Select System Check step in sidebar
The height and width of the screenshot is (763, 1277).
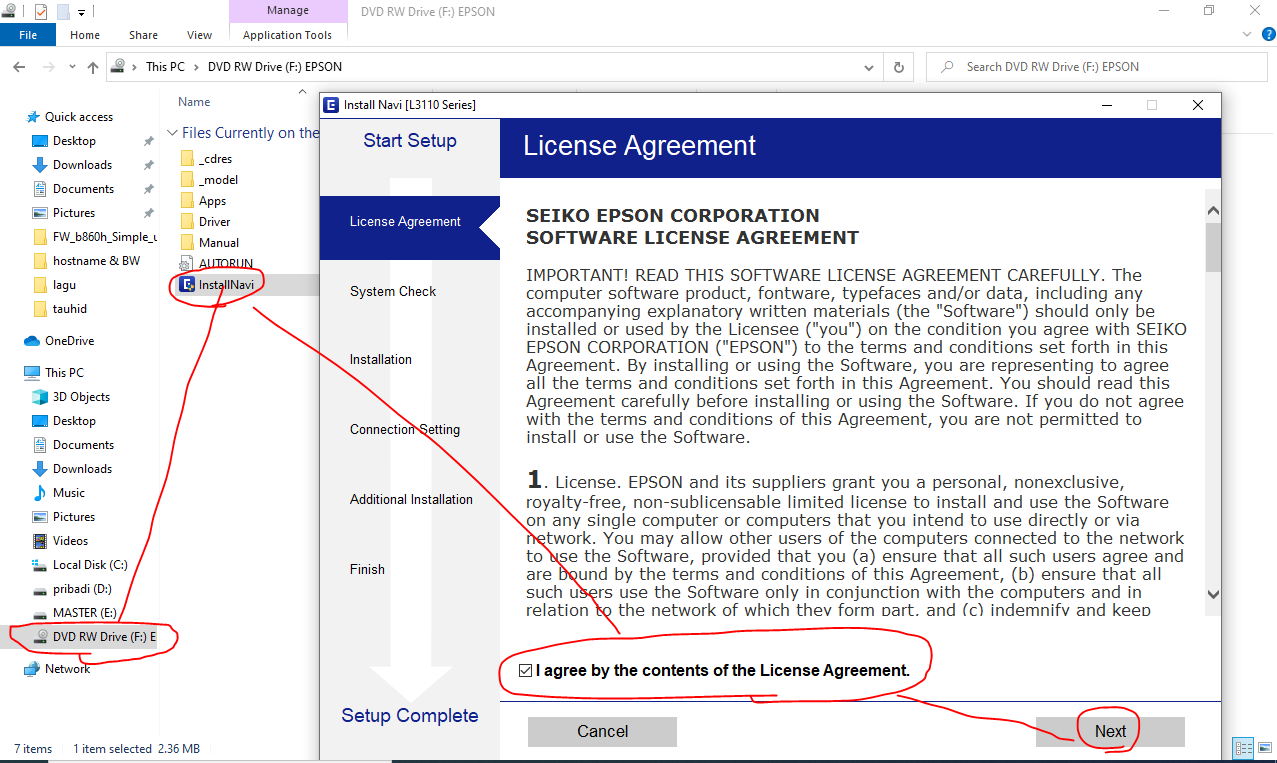[393, 292]
